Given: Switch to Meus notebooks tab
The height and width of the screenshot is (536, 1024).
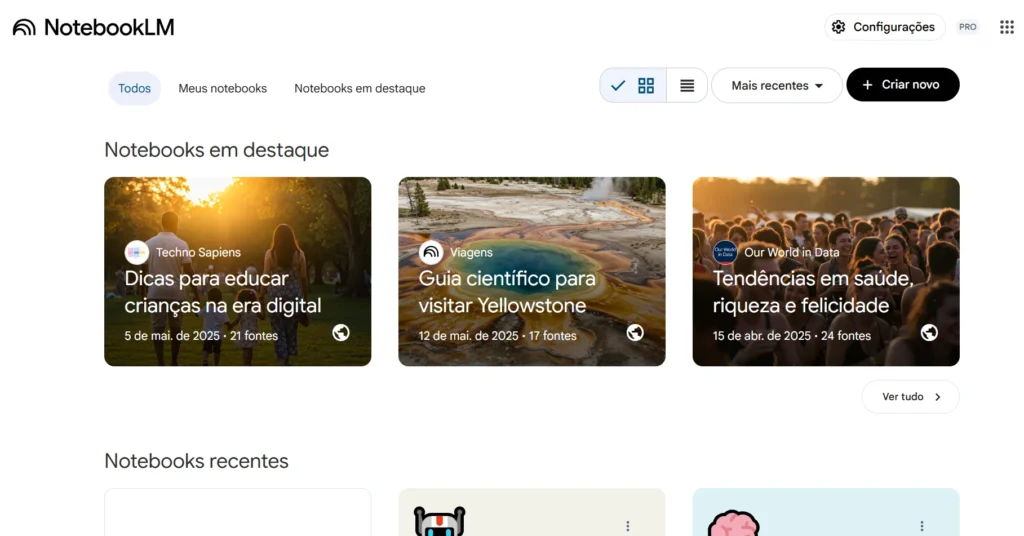Looking at the screenshot, I should [x=222, y=88].
